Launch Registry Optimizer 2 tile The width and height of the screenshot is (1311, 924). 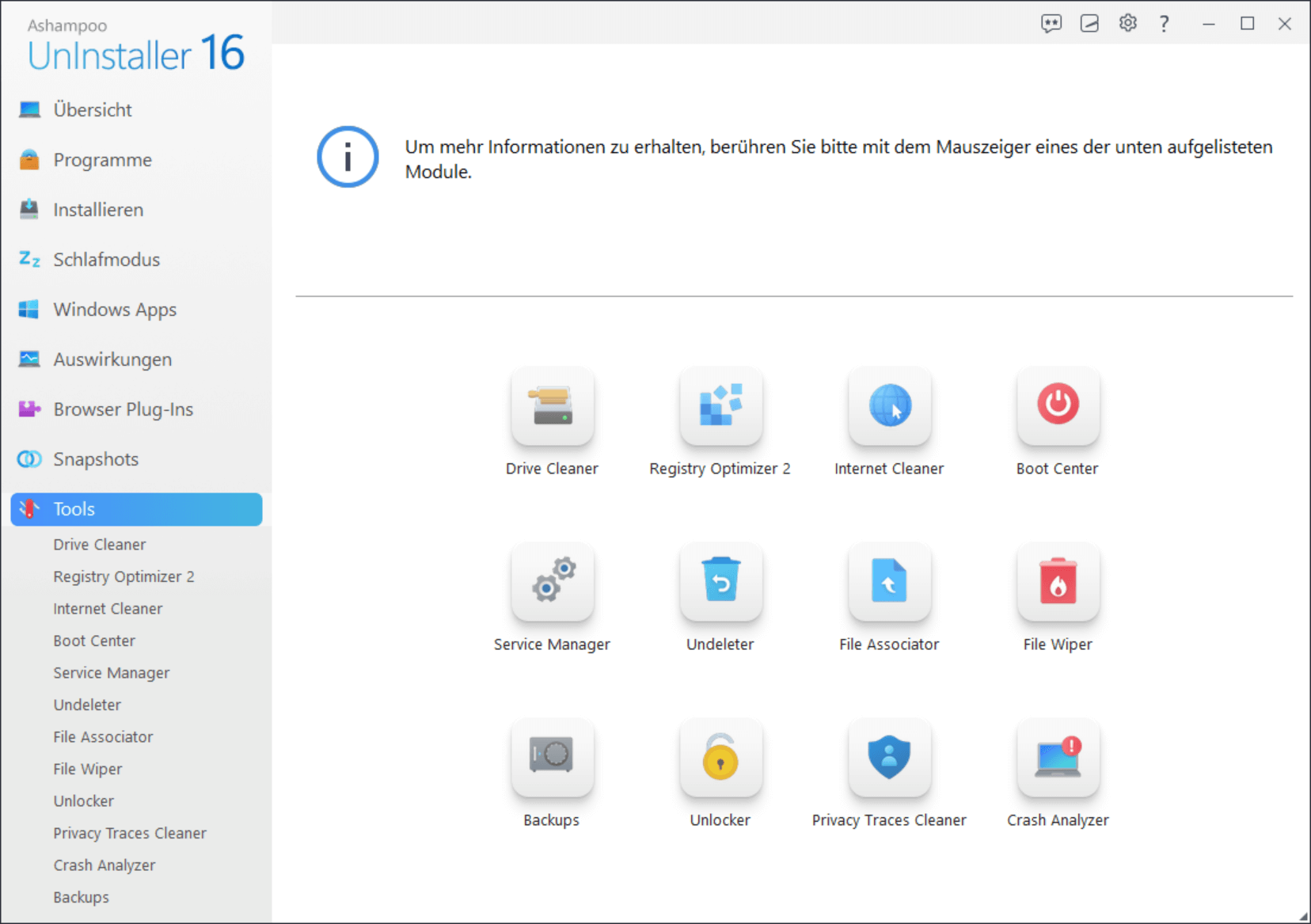(720, 405)
